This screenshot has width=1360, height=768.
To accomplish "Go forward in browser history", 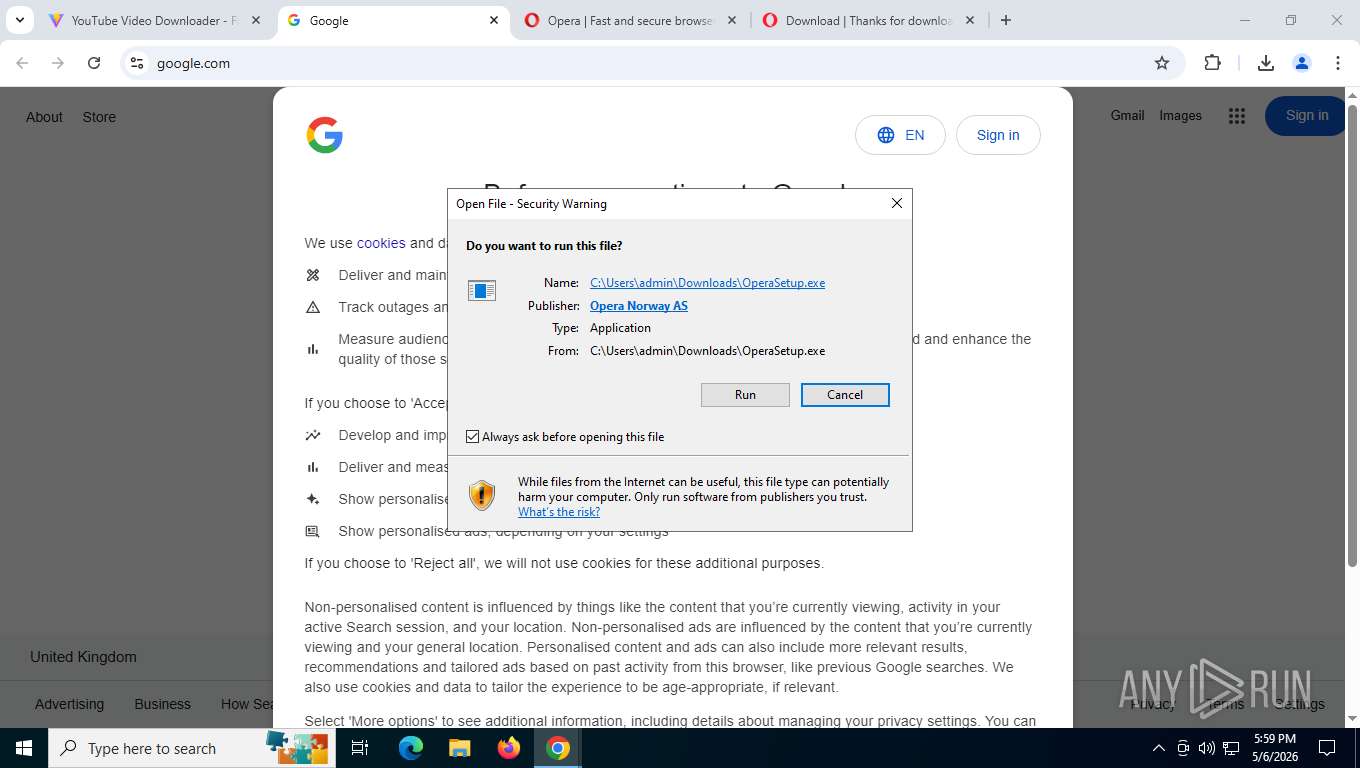I will pos(58,63).
